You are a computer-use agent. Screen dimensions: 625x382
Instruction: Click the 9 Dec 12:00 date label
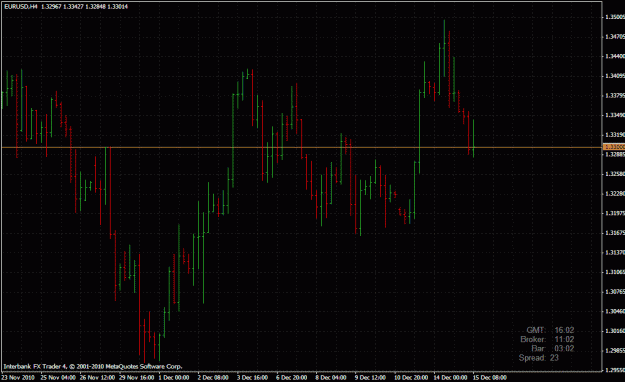[x=370, y=377]
